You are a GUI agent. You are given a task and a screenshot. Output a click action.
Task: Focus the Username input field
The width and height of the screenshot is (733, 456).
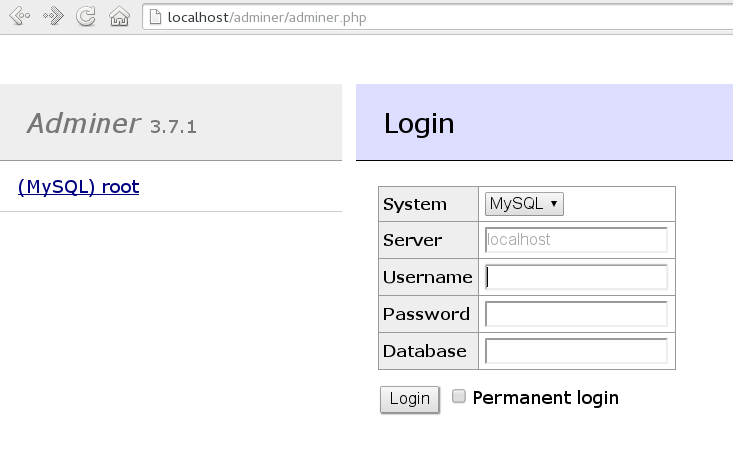pos(576,277)
